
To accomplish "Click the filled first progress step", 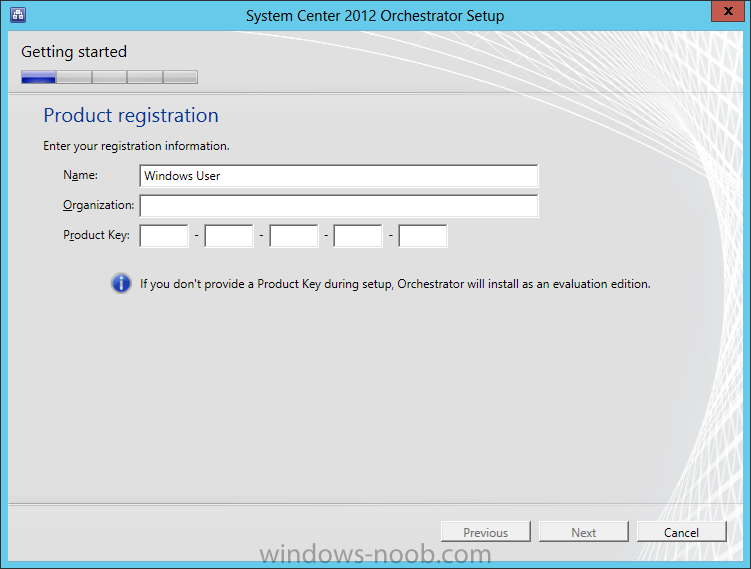I will point(39,77).
